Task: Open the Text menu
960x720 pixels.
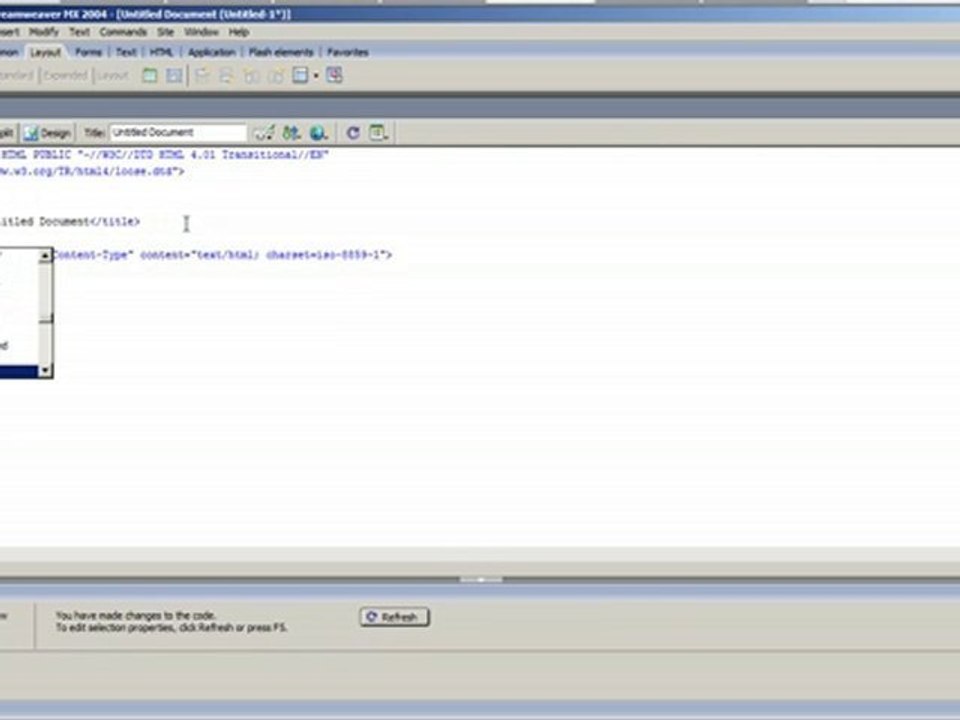Action: [79, 32]
